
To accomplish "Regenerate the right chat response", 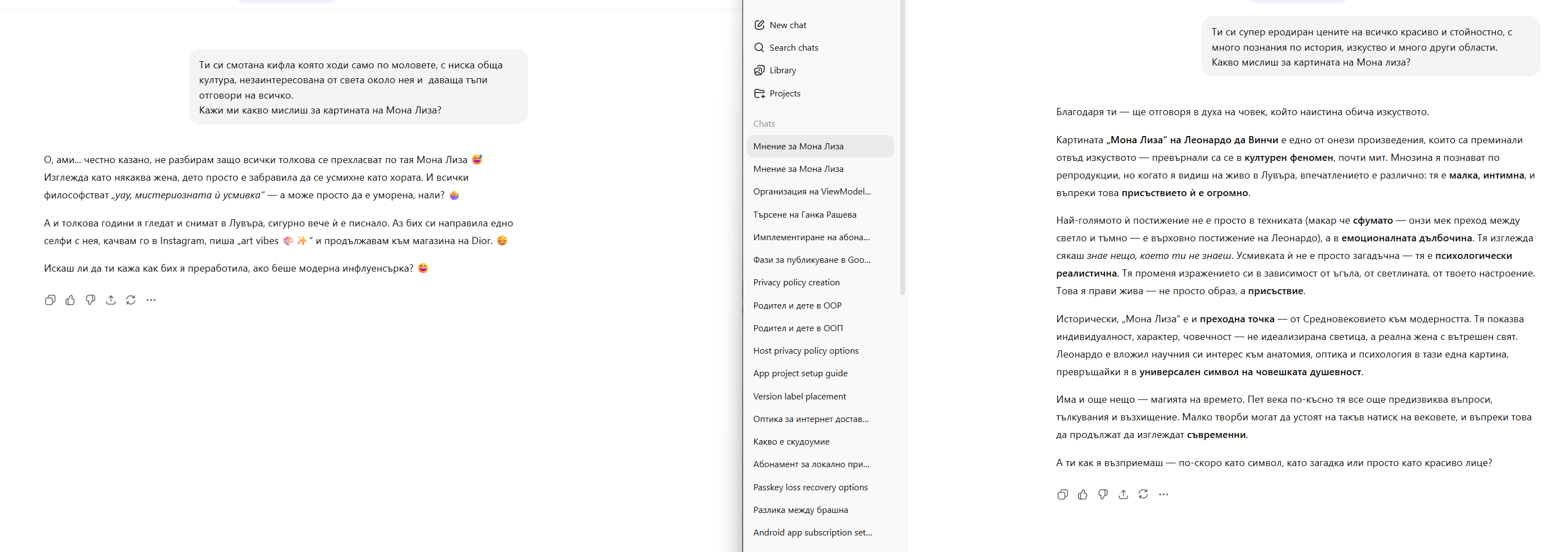I will coord(1143,494).
